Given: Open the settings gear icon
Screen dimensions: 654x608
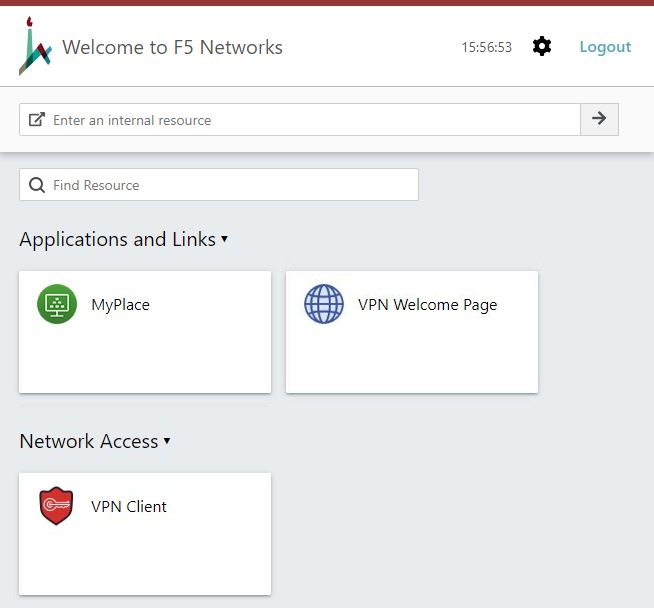Looking at the screenshot, I should (542, 46).
